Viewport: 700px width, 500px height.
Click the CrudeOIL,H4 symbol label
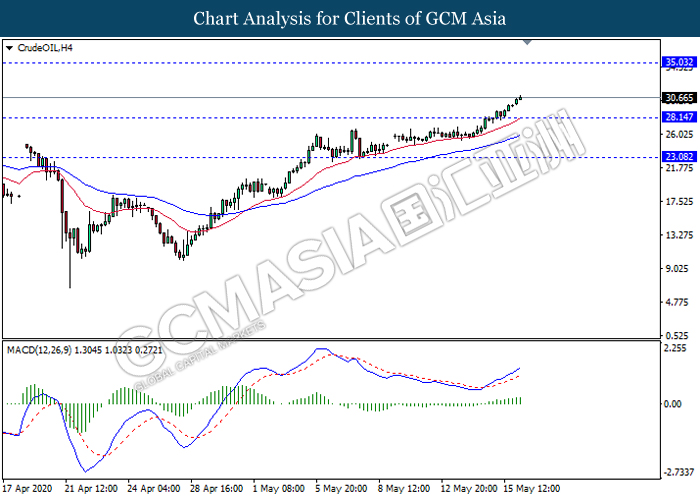pyautogui.click(x=44, y=48)
